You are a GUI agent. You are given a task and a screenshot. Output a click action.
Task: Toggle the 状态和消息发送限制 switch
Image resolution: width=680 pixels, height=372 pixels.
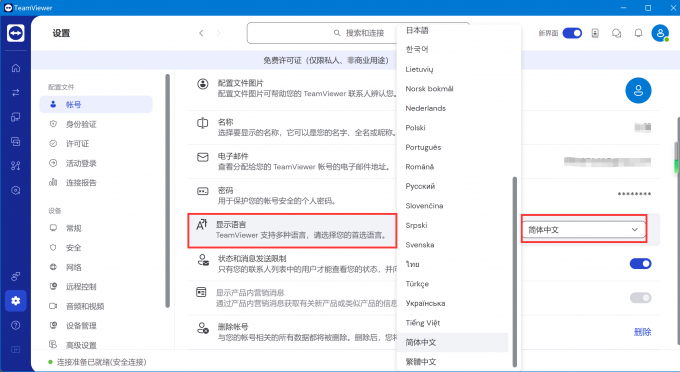tap(641, 264)
